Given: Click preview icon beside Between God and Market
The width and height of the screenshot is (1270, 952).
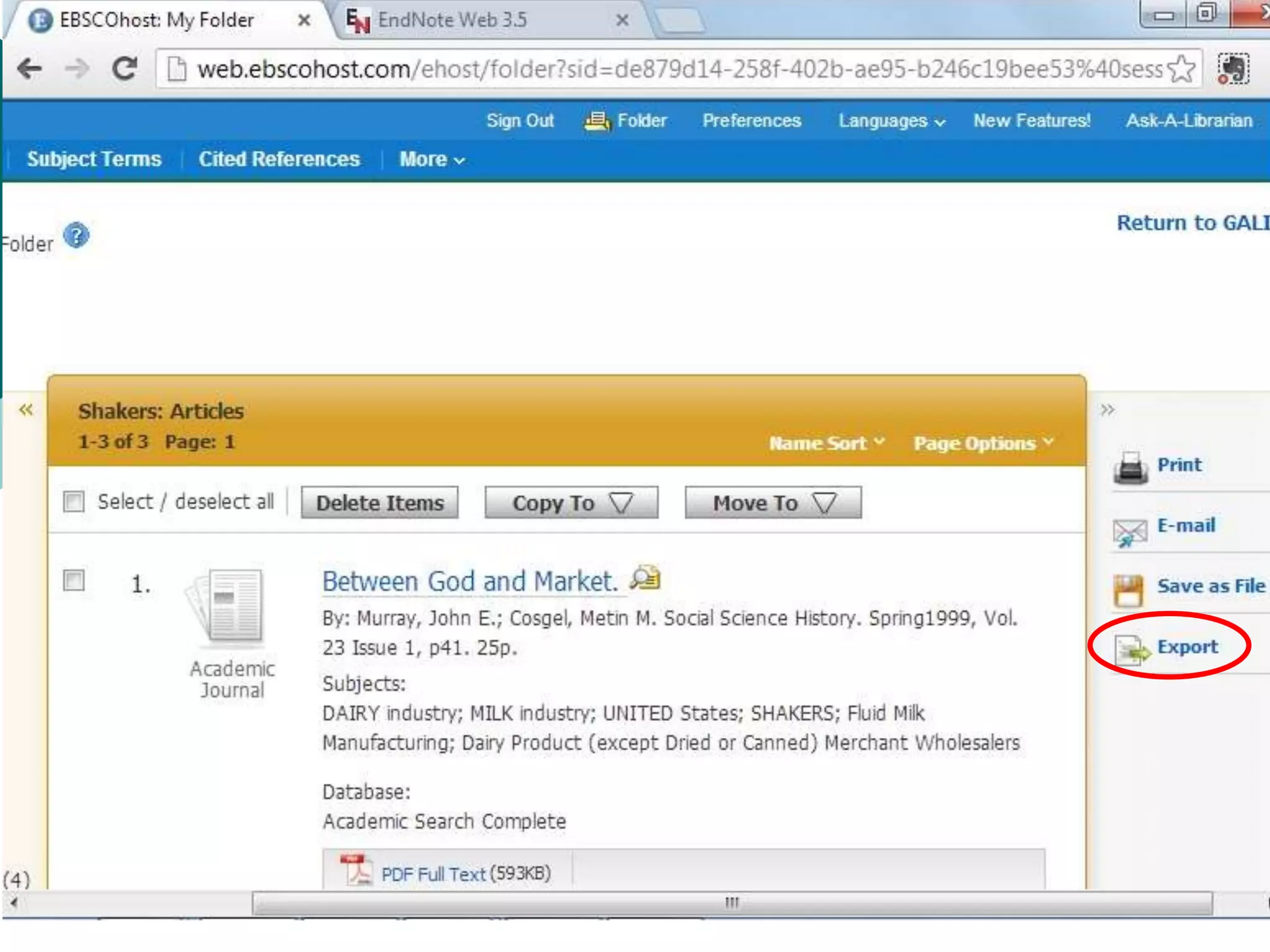Looking at the screenshot, I should (645, 578).
